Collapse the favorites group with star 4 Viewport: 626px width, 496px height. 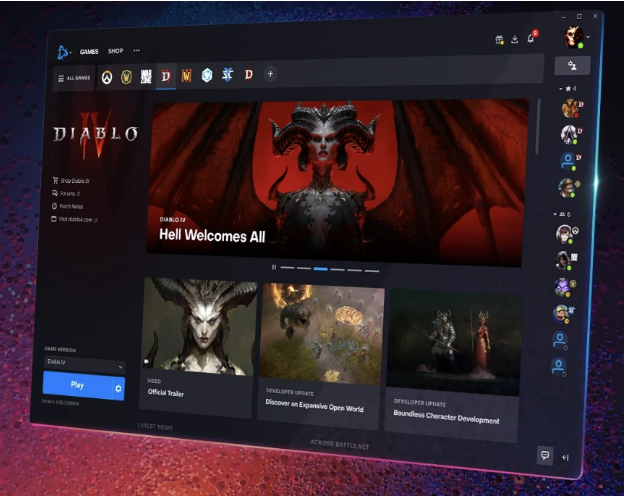(x=567, y=89)
